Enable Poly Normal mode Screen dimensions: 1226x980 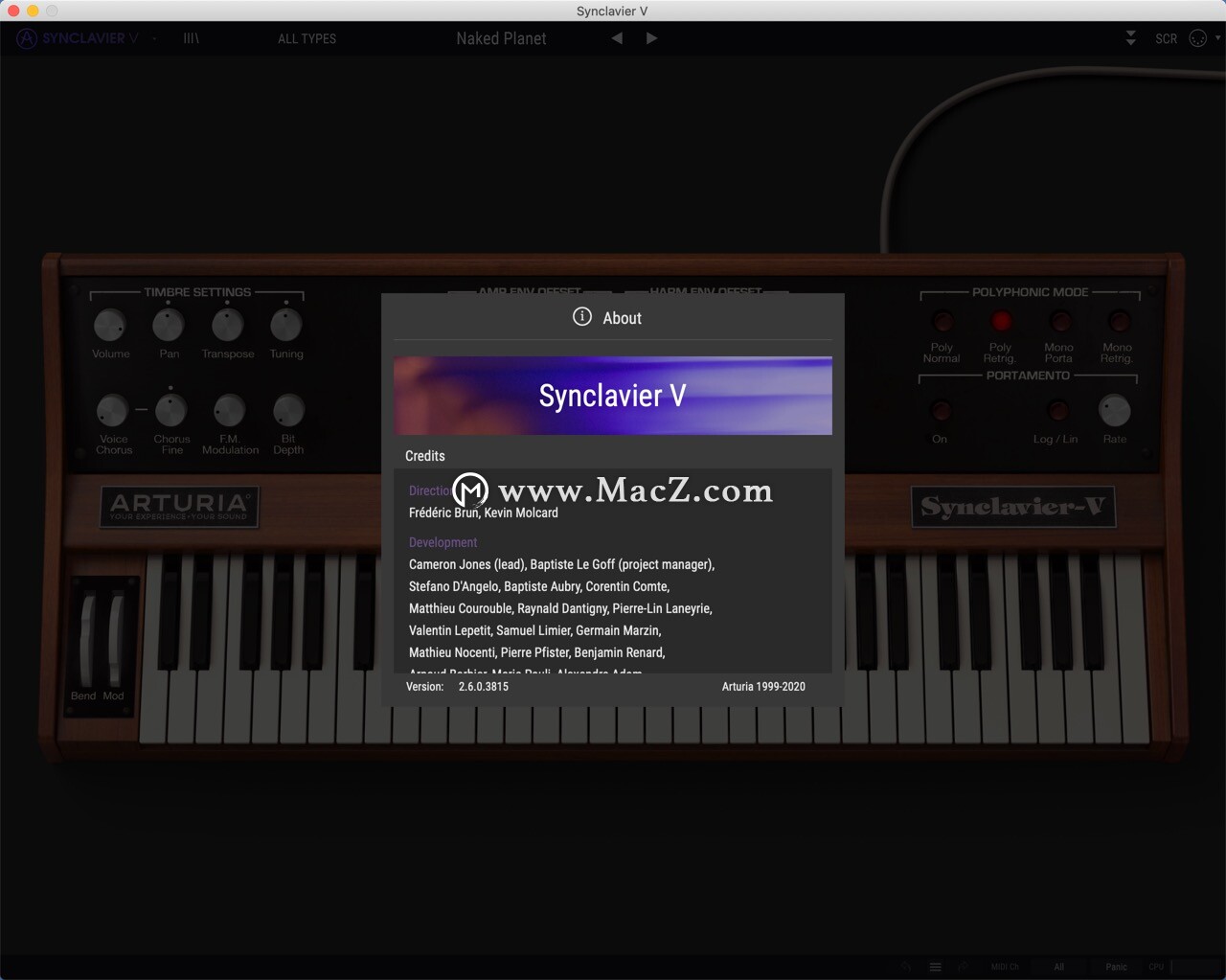[942, 321]
